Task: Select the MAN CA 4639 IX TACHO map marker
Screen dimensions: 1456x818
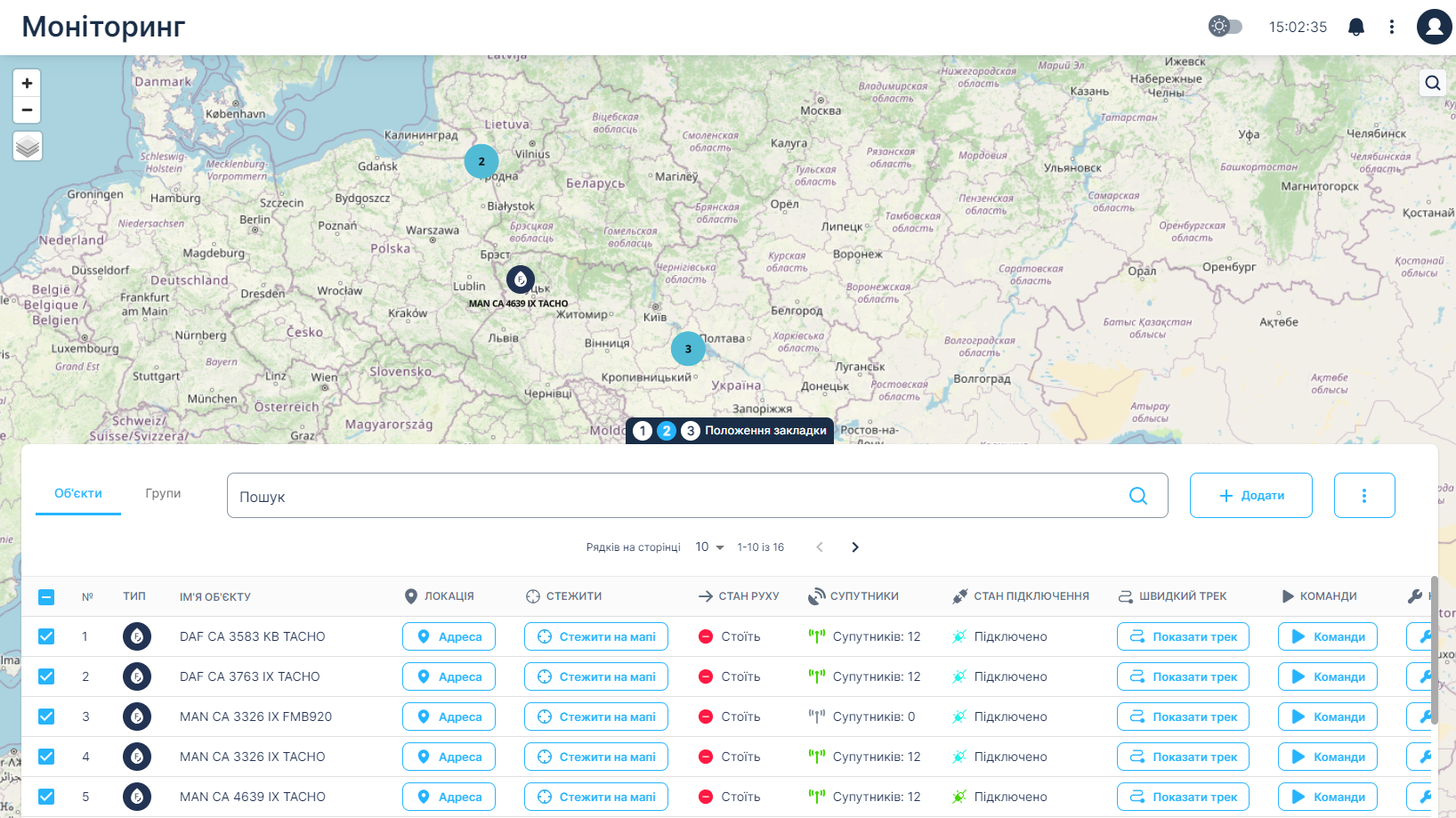Action: (521, 279)
